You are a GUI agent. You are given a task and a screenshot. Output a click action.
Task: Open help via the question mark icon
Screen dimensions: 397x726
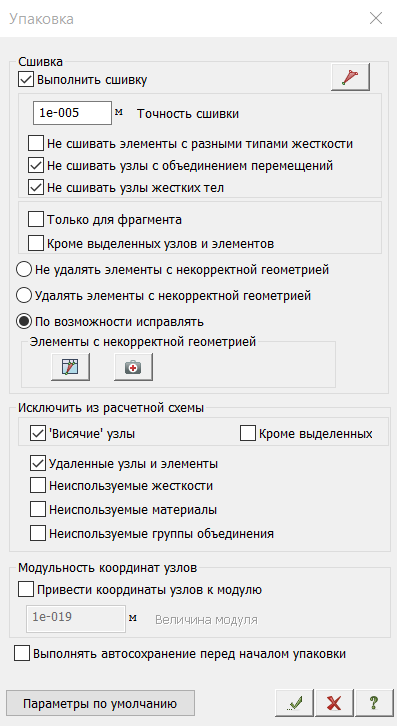pos(374,704)
